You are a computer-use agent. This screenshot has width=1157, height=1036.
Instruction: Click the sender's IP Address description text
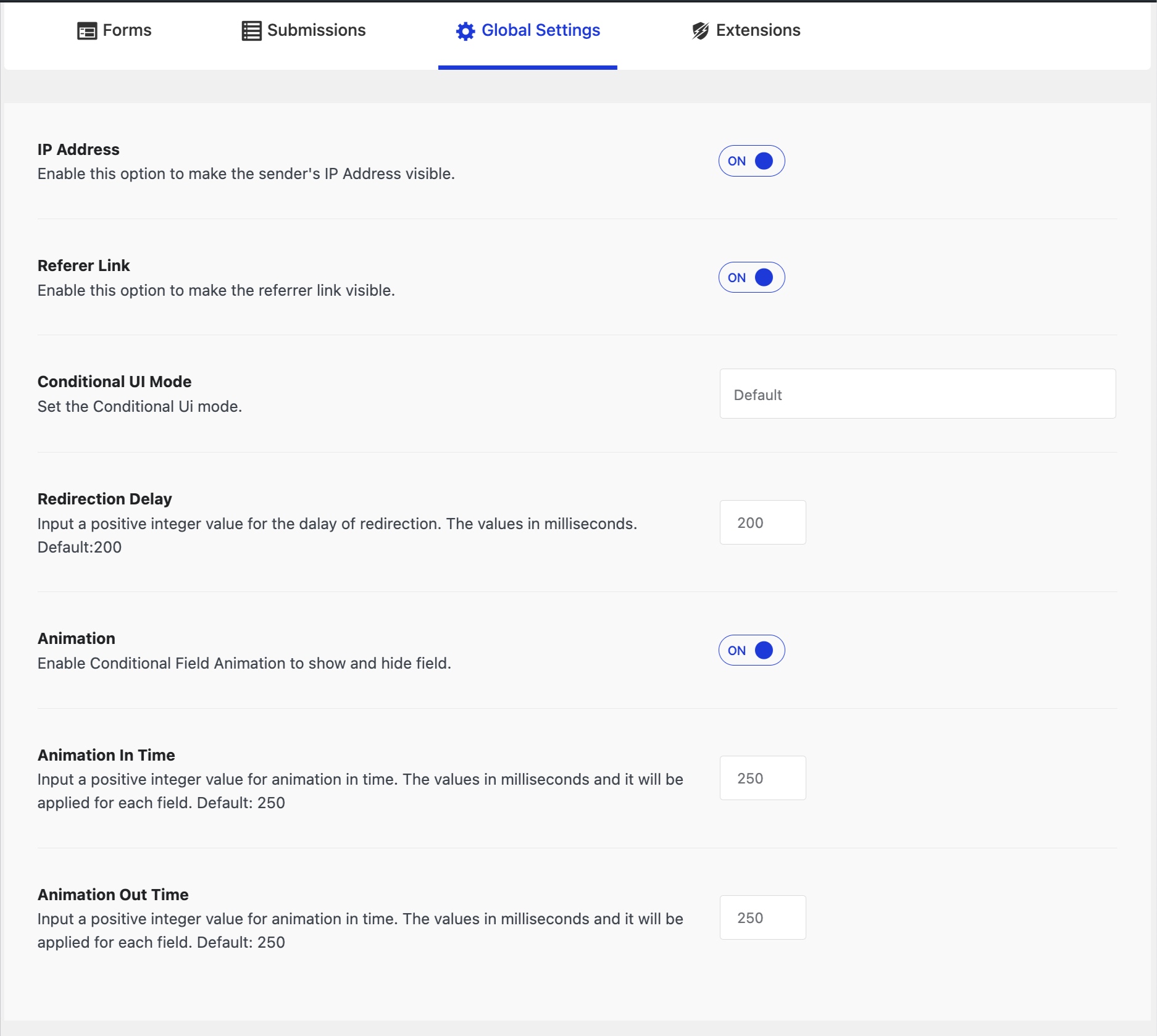point(246,173)
